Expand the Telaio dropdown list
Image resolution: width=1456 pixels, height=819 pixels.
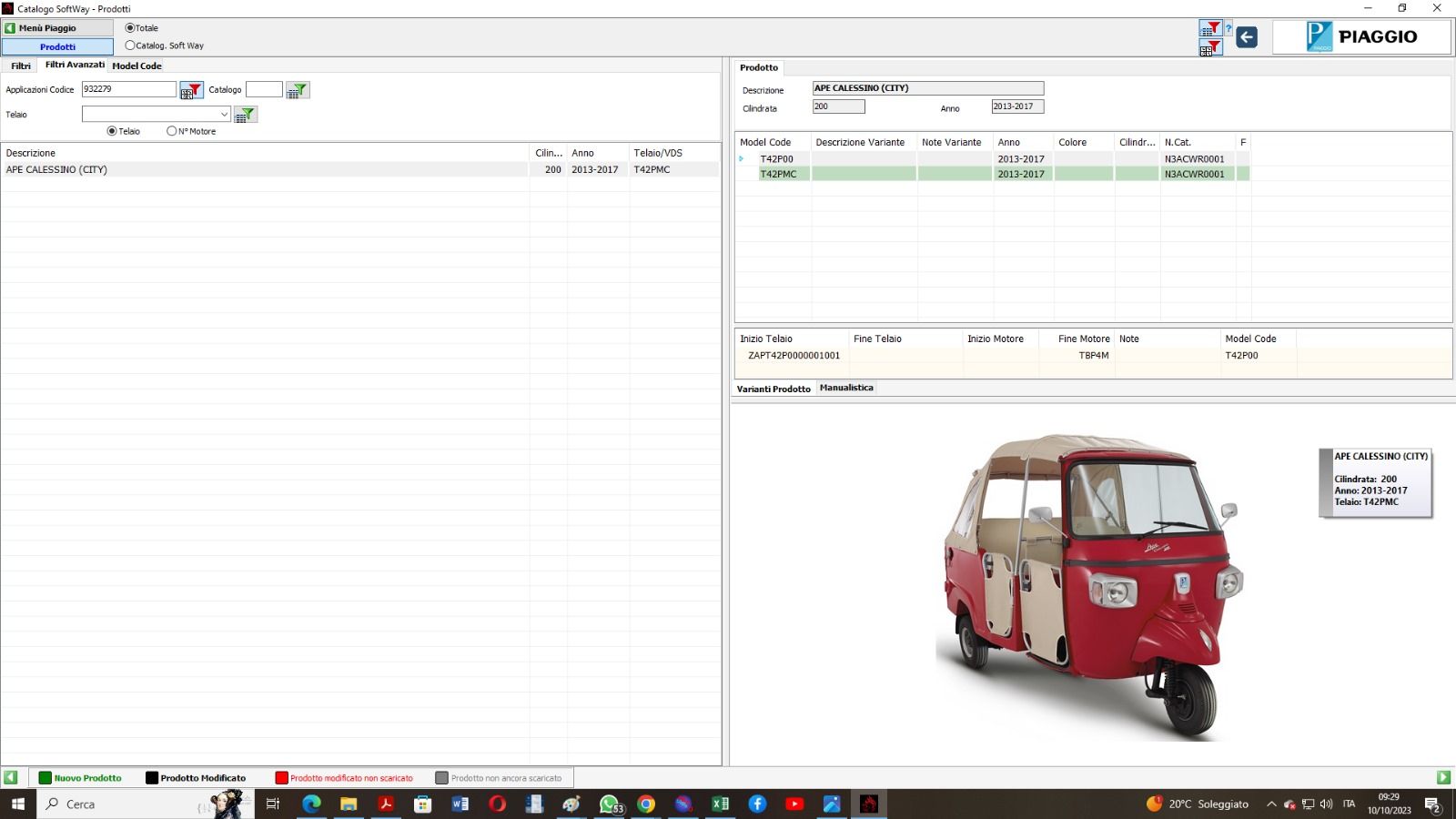tap(224, 115)
